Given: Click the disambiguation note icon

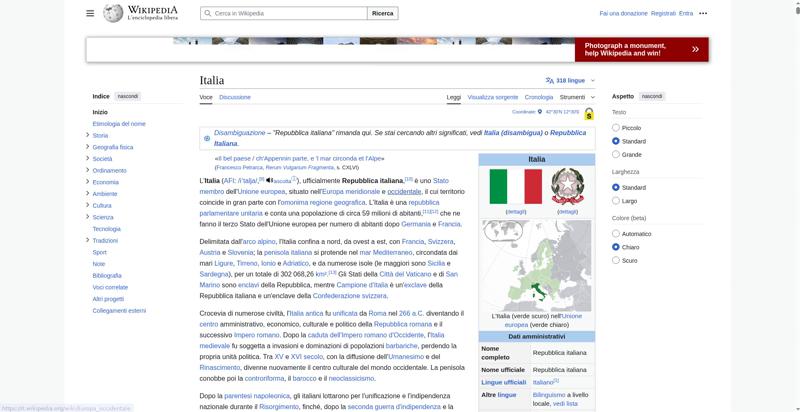Looking at the screenshot, I should pos(207,138).
